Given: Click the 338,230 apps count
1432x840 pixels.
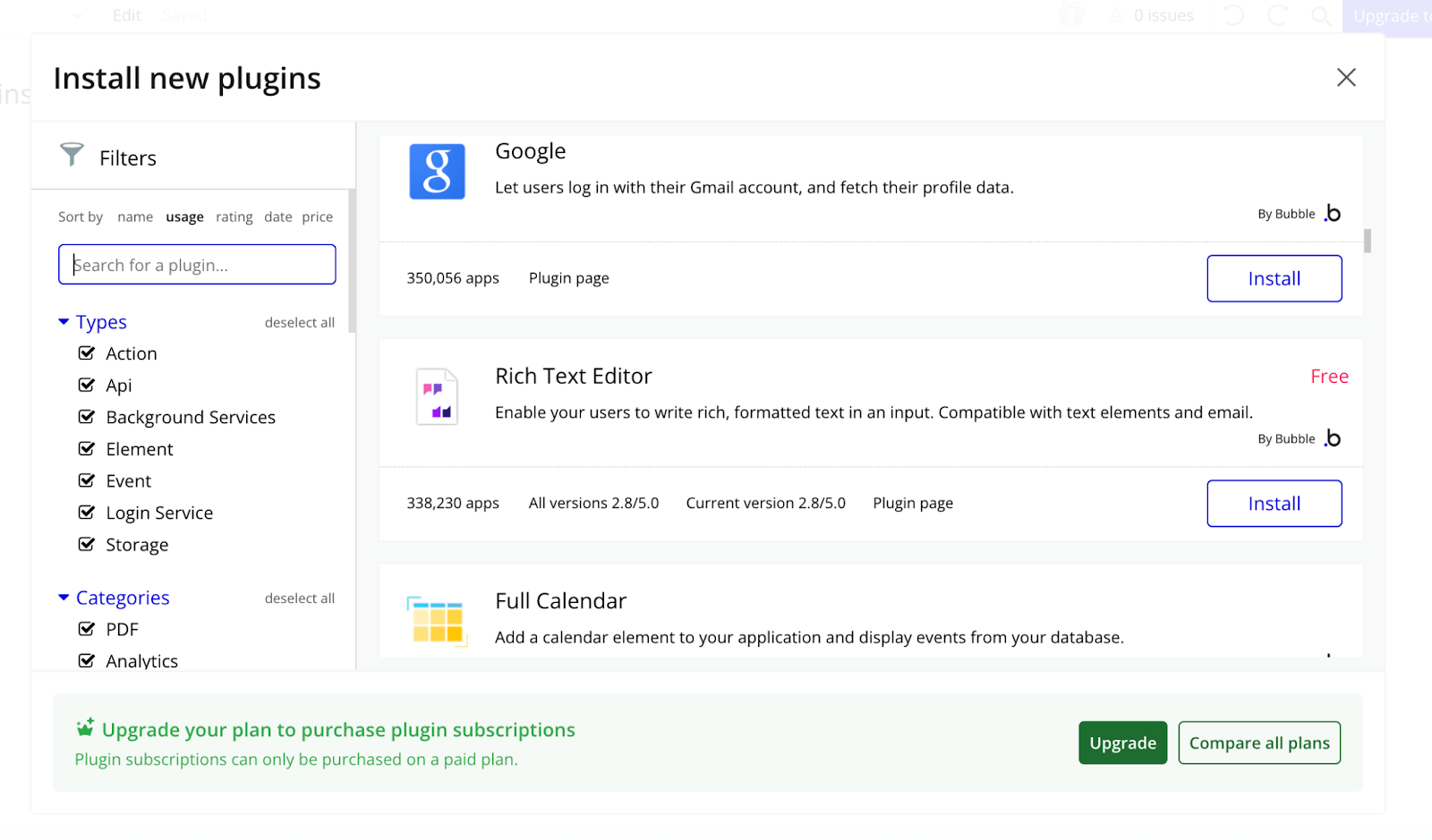Looking at the screenshot, I should click(453, 503).
